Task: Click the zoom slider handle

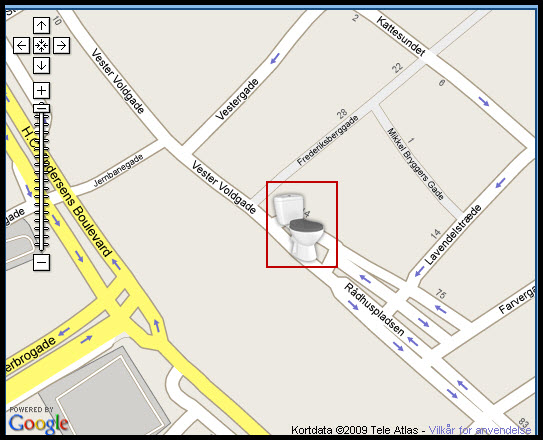Action: point(41,108)
